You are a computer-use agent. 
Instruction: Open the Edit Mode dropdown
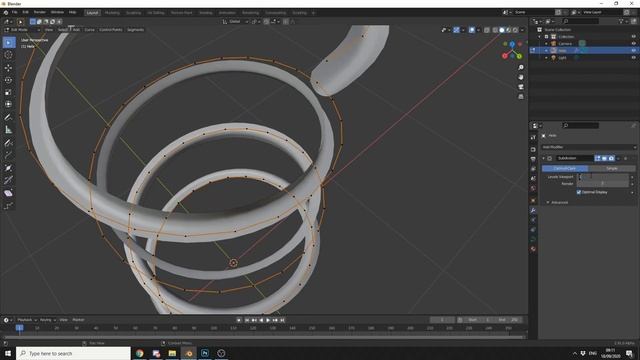[x=22, y=30]
